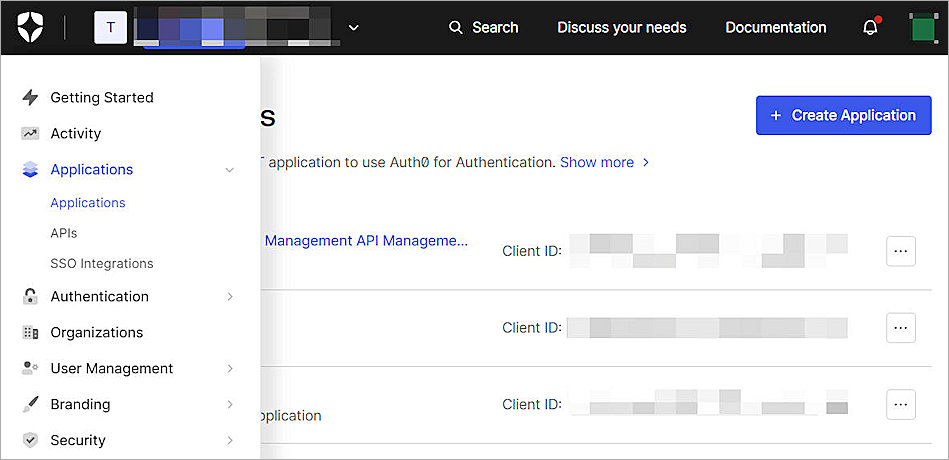Open Discuss your needs link

(622, 28)
